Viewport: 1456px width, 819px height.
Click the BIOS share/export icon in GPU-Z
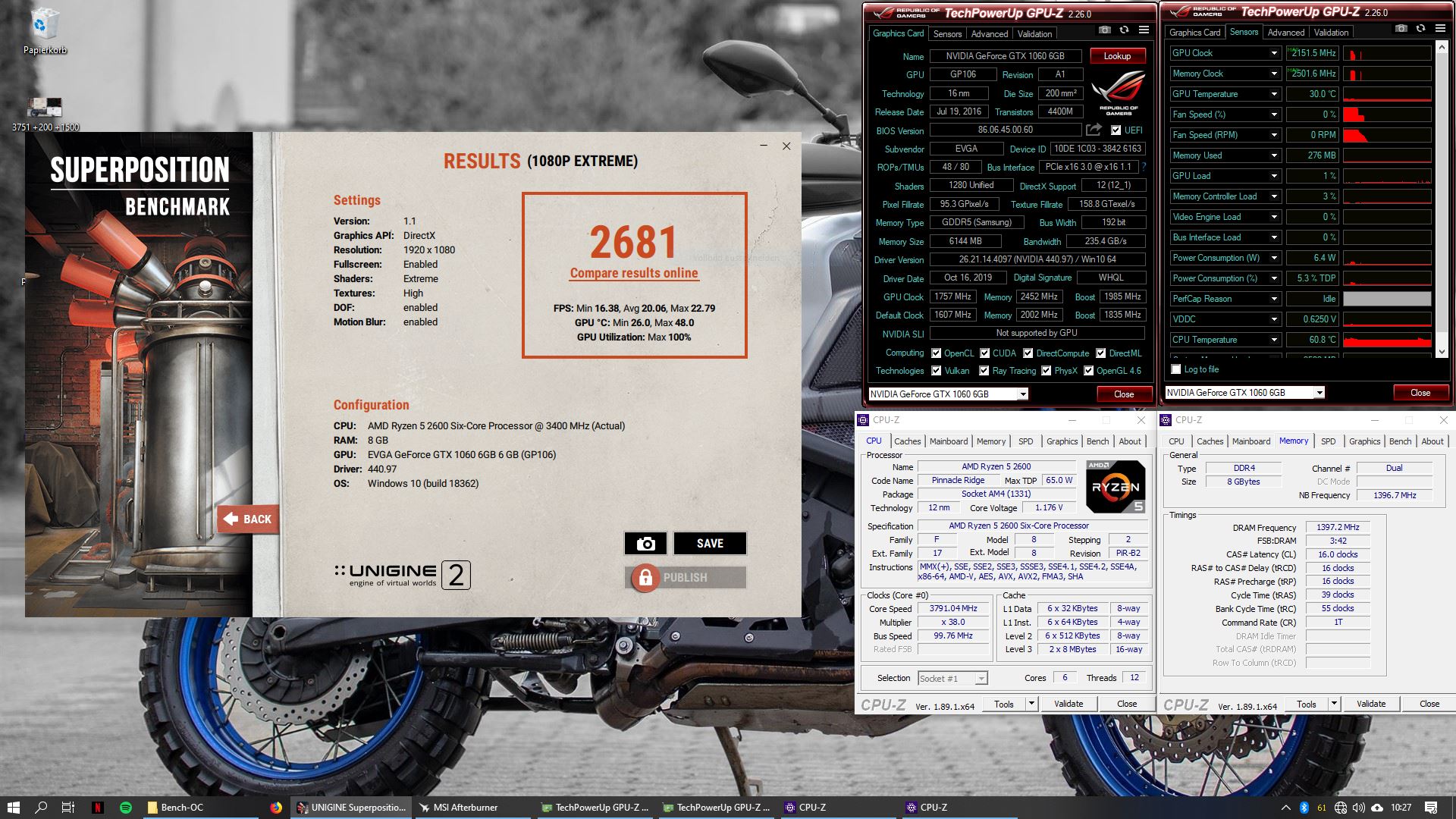(1094, 130)
